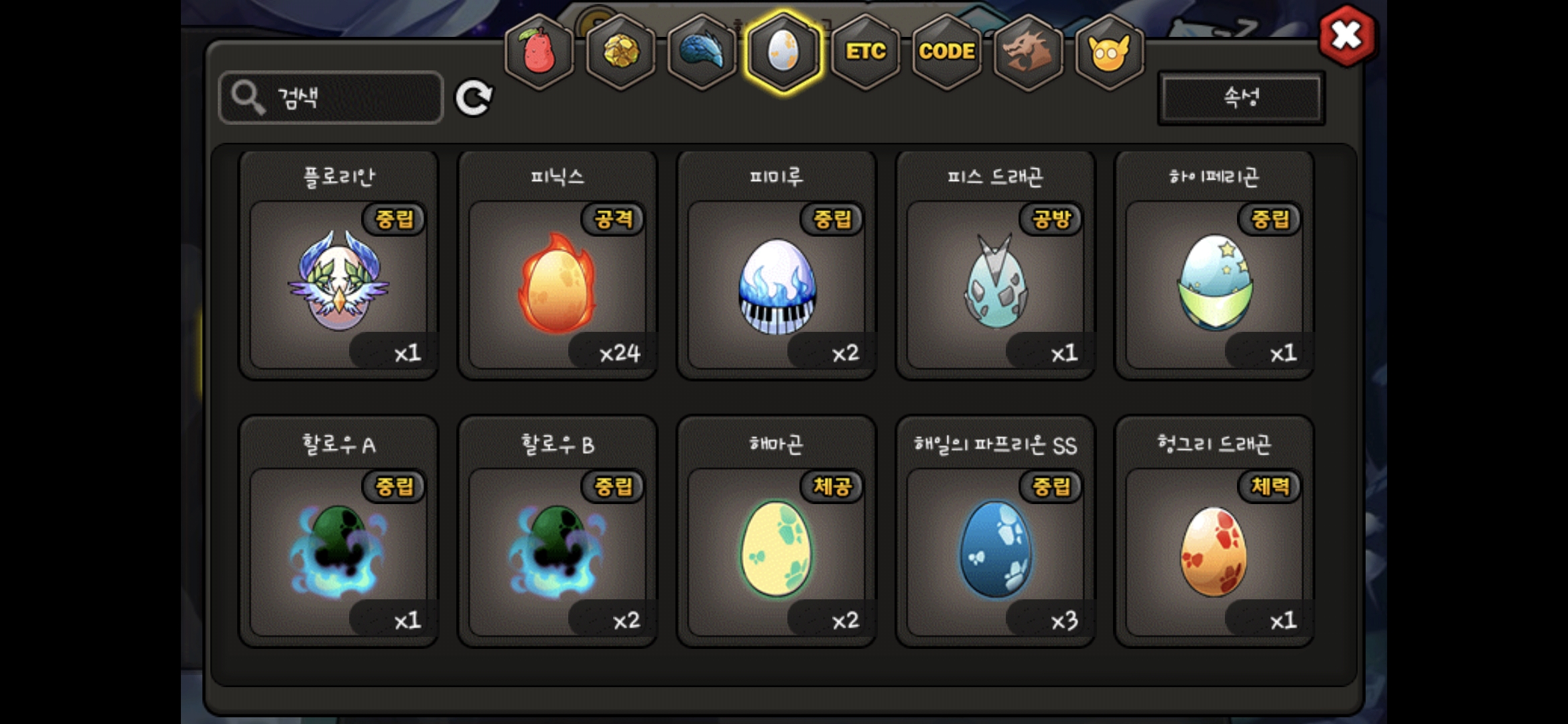Open the yellow horned creature tab

point(1109,52)
